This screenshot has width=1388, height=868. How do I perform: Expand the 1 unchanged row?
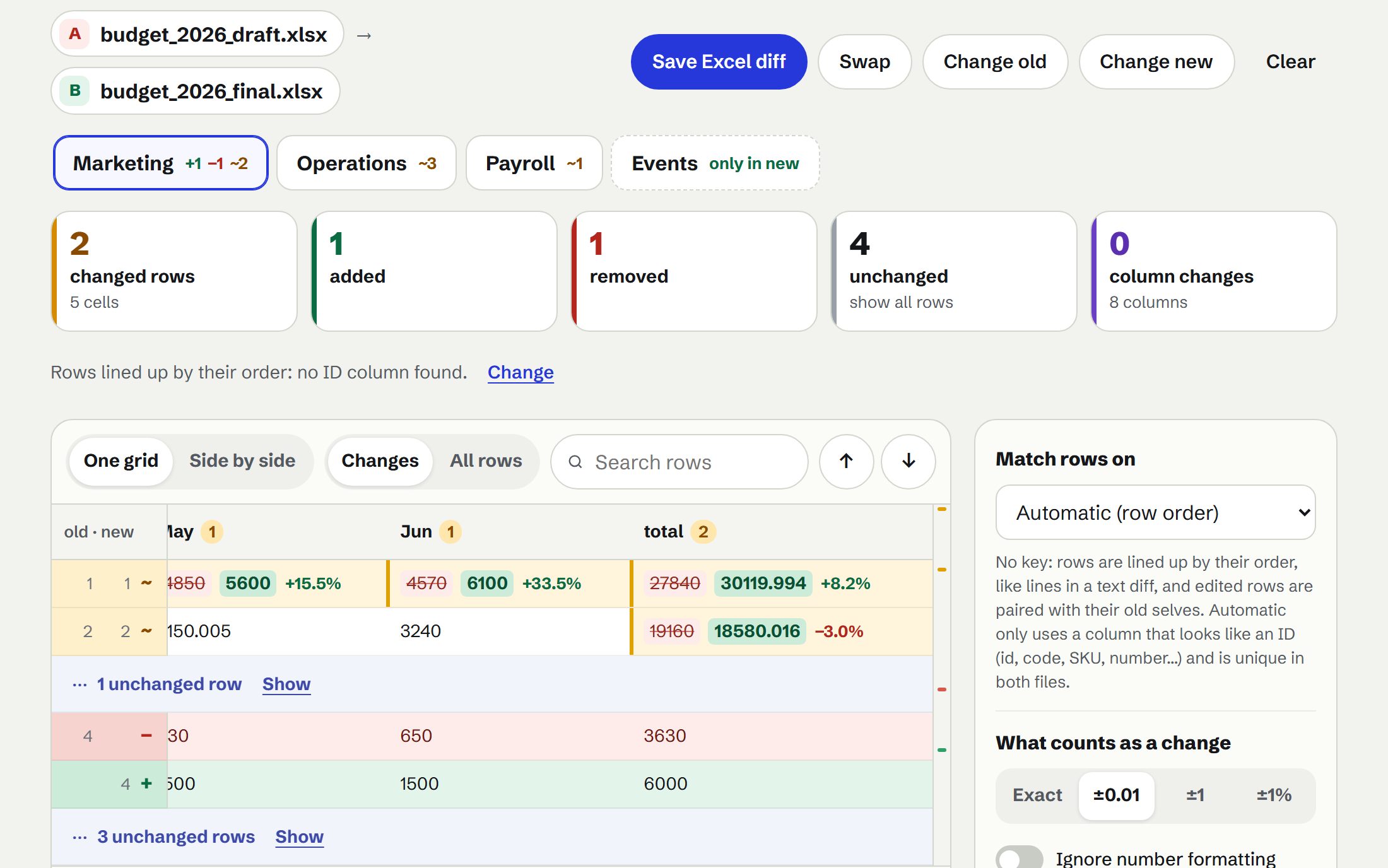286,684
